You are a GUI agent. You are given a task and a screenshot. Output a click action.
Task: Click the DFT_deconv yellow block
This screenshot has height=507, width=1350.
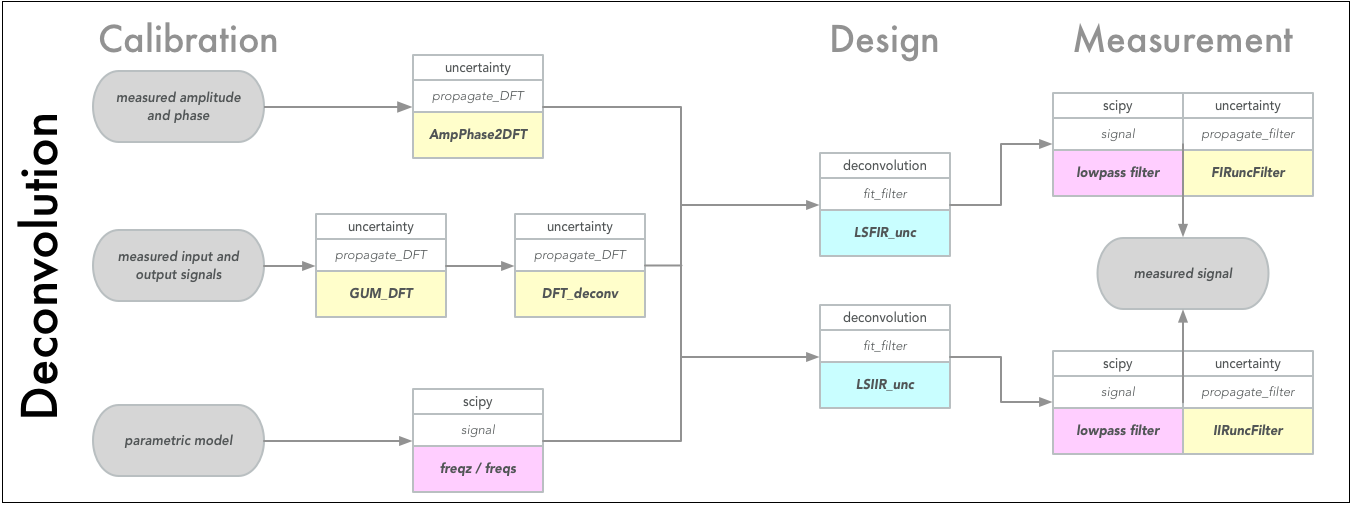tap(580, 295)
